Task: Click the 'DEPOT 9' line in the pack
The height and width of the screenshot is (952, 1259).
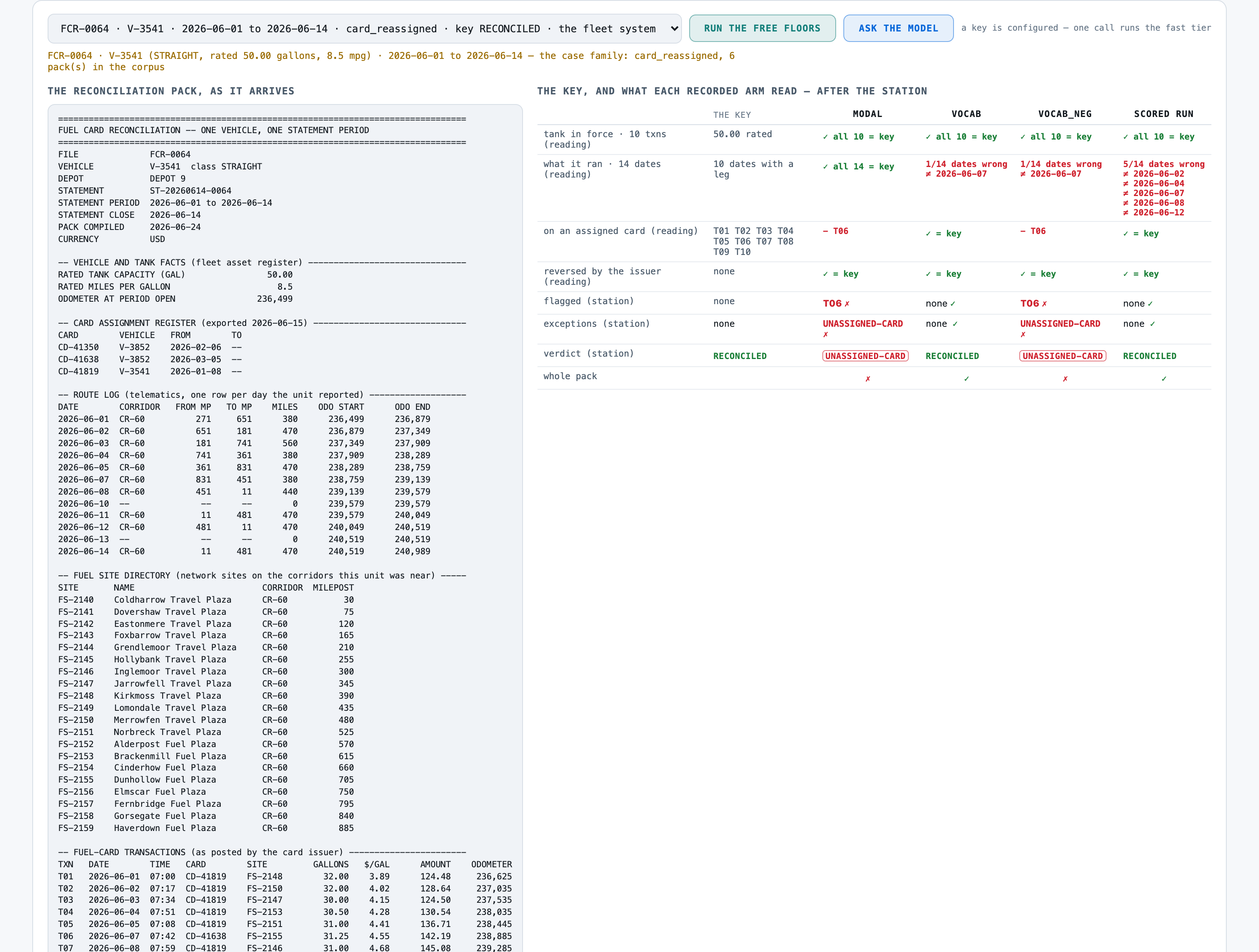Action: (x=122, y=179)
